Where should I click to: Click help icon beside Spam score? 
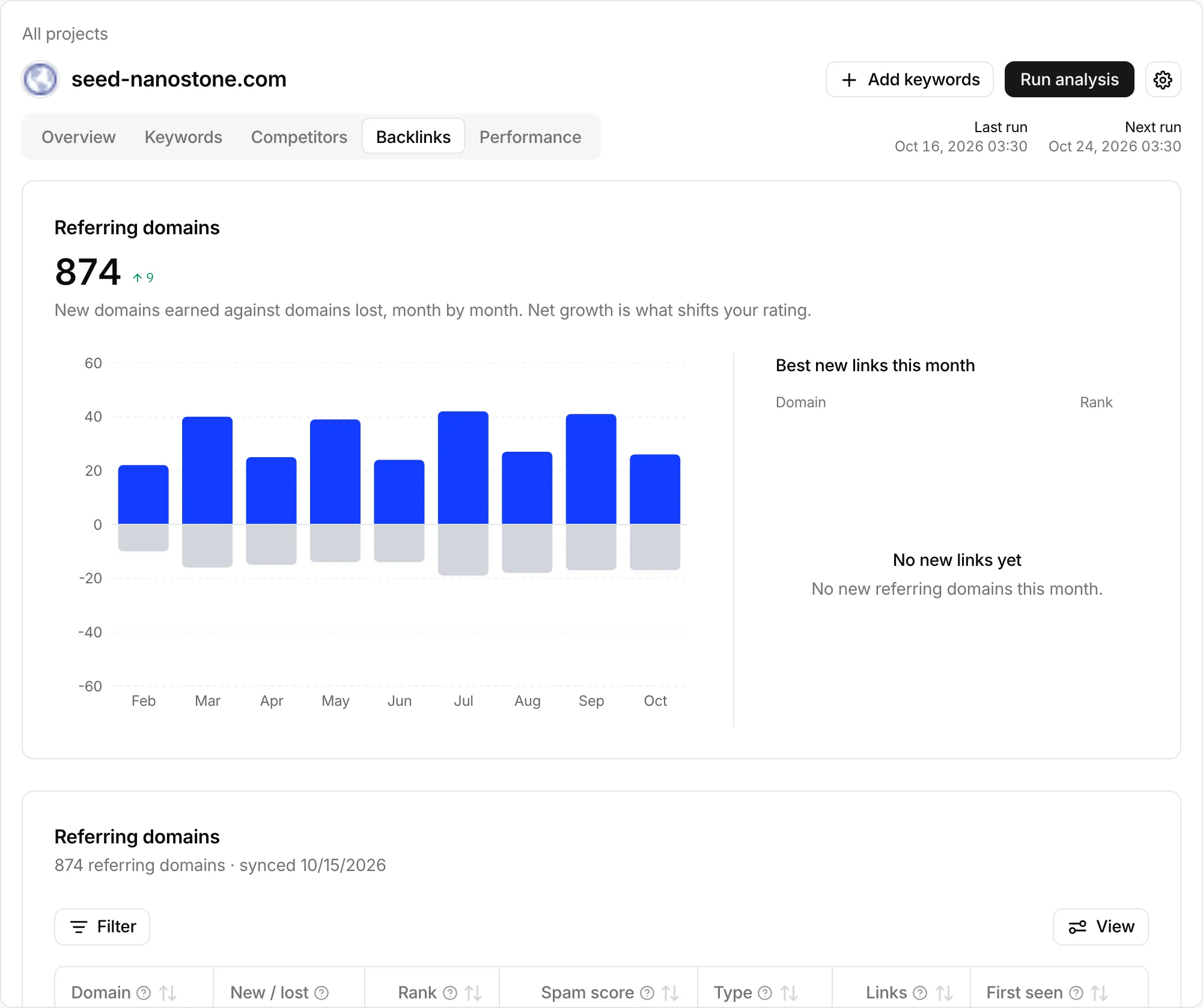(x=647, y=992)
